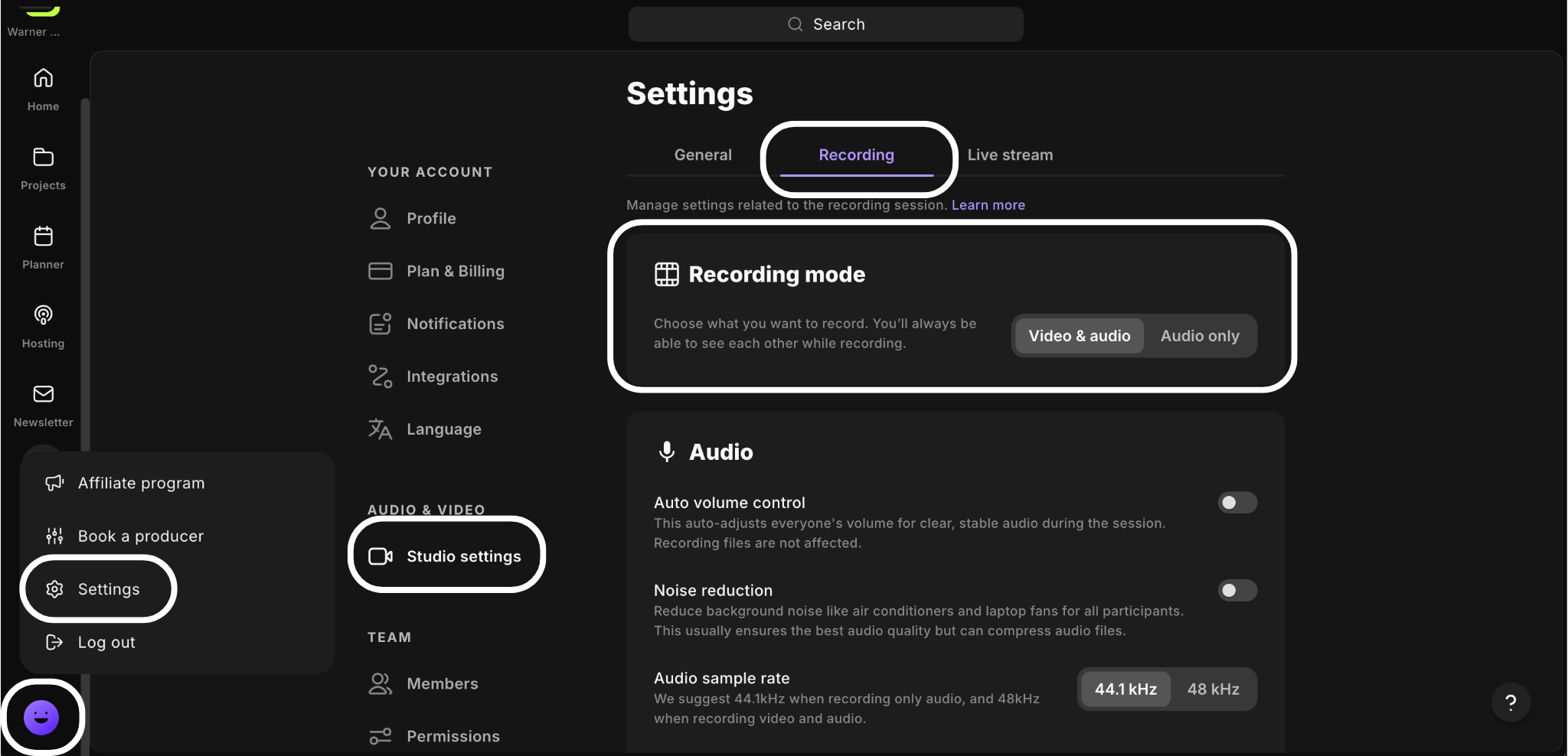
Task: Click the Search field
Action: click(x=825, y=24)
